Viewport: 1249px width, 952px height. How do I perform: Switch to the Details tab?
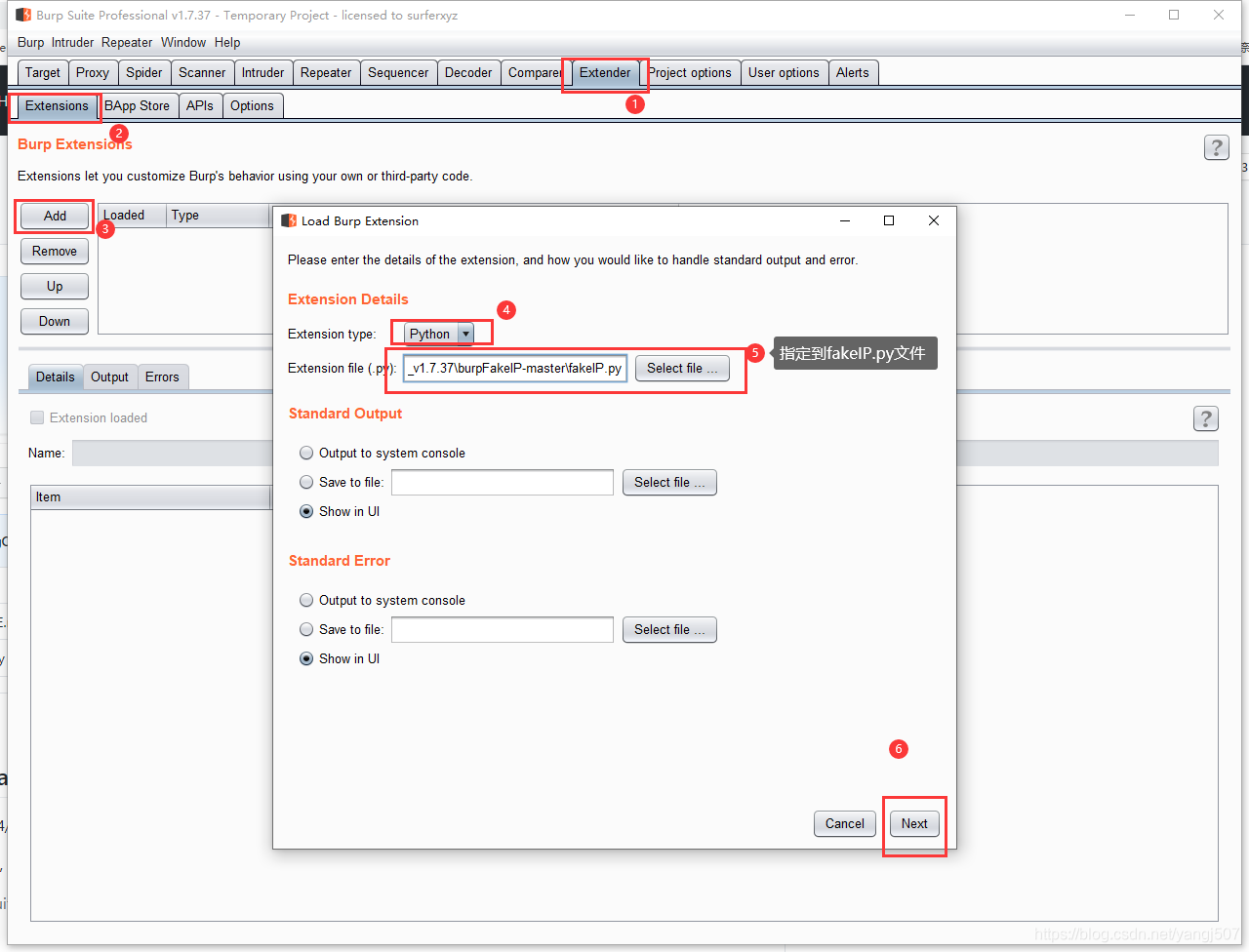(56, 377)
